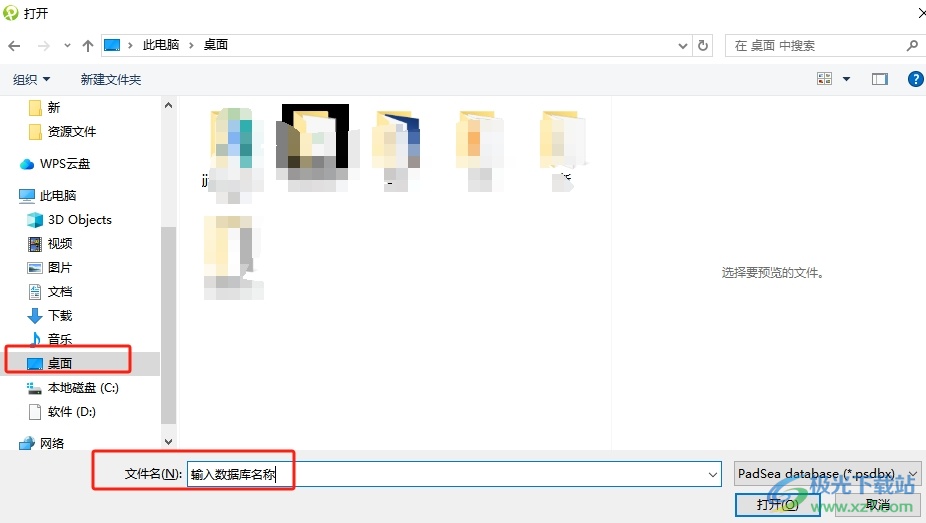Open the help question mark icon
This screenshot has width=926, height=523.
pyautogui.click(x=915, y=79)
